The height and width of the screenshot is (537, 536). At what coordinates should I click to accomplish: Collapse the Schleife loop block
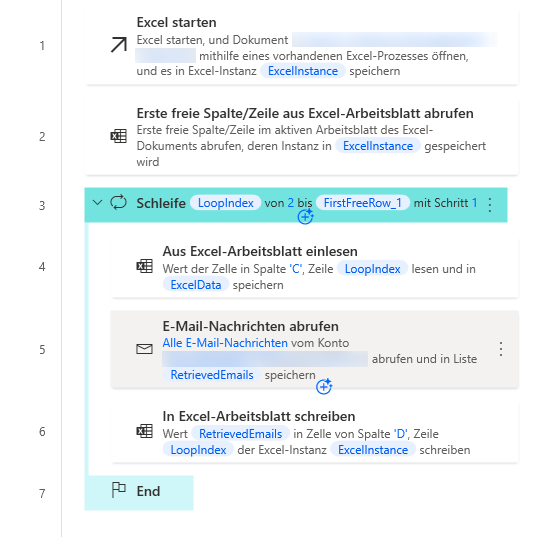pos(98,203)
